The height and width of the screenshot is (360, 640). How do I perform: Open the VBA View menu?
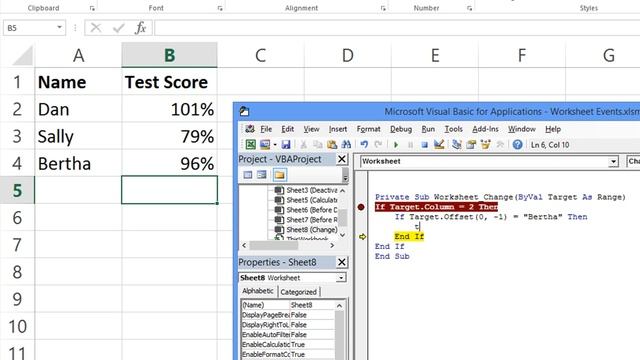311,129
